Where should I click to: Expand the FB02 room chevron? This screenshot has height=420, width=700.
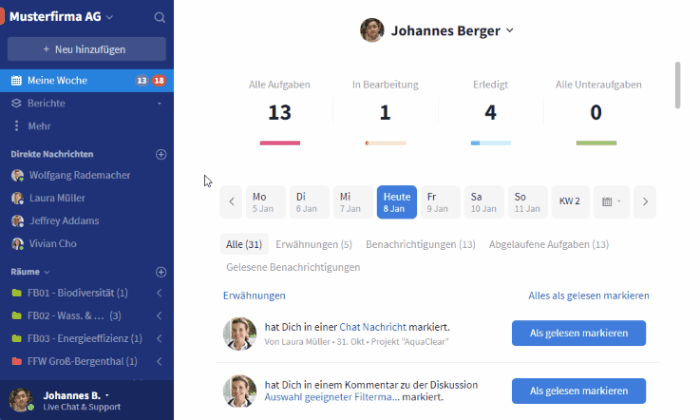[x=159, y=316]
